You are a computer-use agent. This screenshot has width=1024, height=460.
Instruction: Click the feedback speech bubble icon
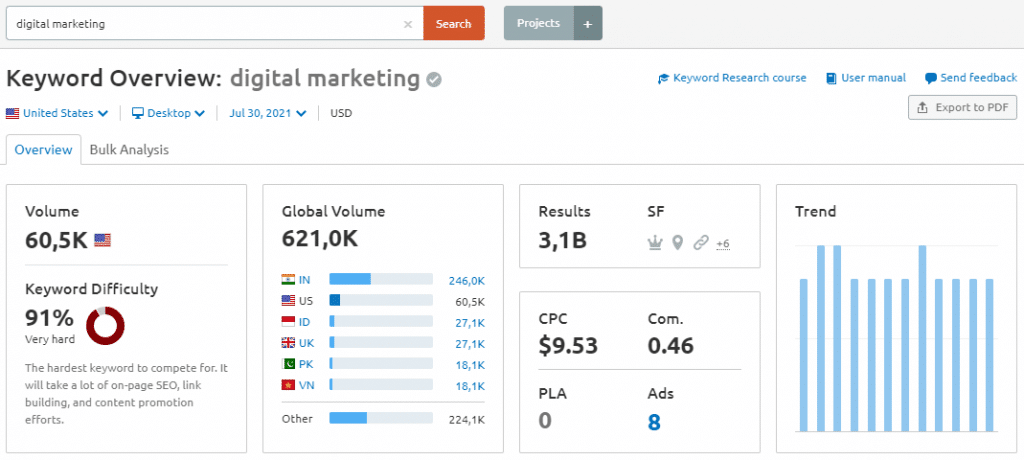(x=931, y=78)
